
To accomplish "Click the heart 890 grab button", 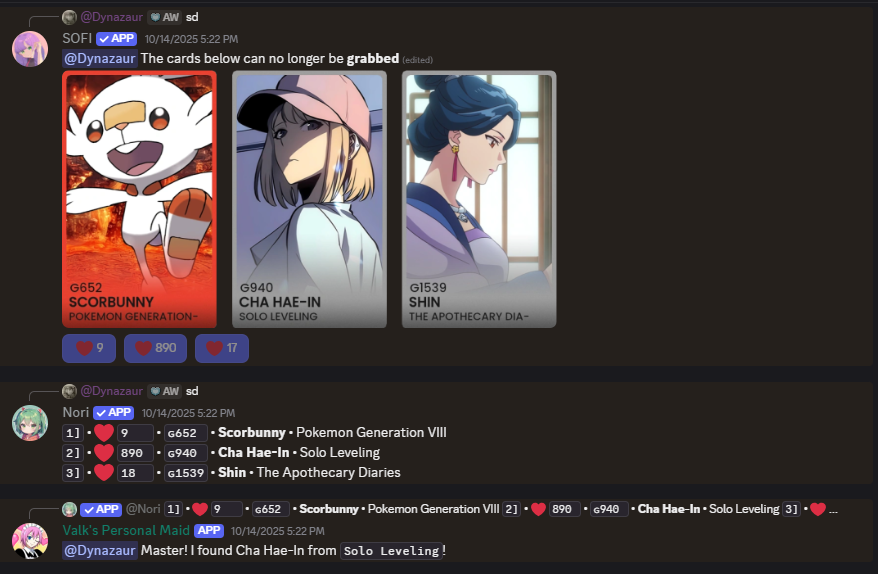I will 155,348.
